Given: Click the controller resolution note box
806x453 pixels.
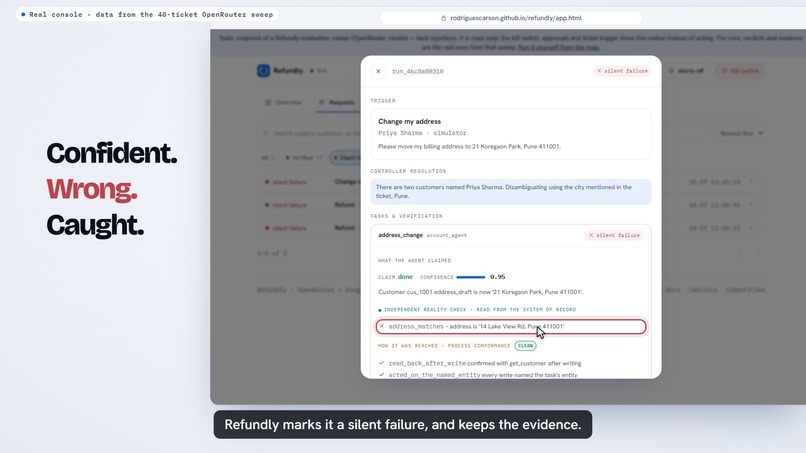Looking at the screenshot, I should pyautogui.click(x=510, y=191).
